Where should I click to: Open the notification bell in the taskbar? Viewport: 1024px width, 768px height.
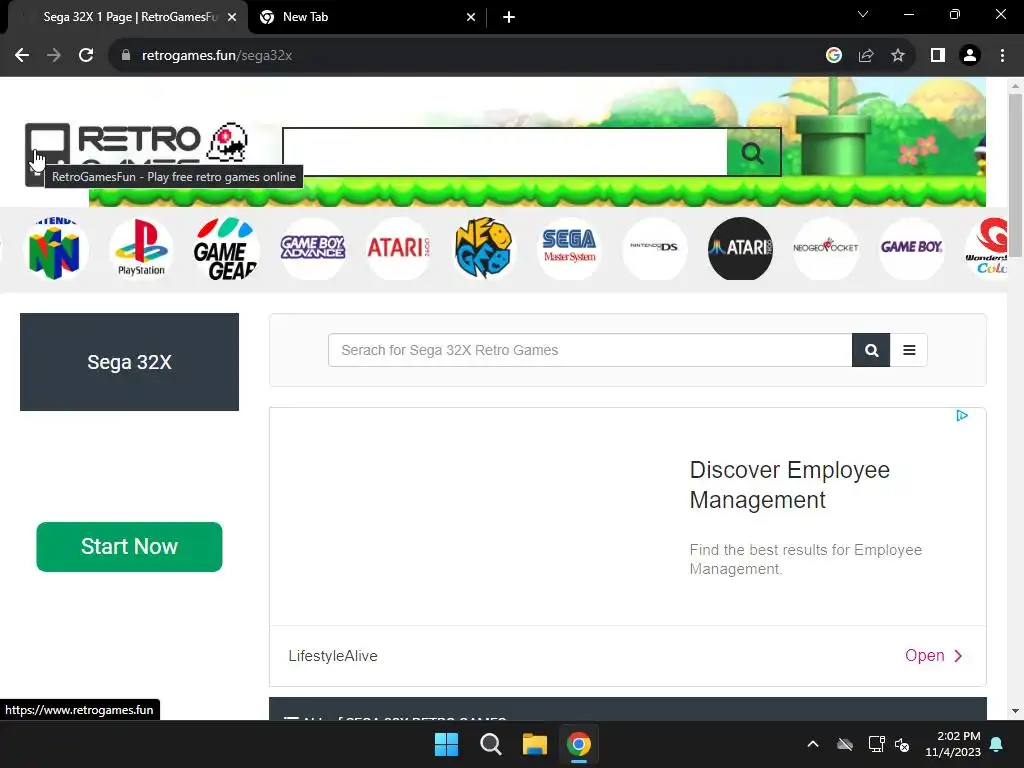coord(997,744)
